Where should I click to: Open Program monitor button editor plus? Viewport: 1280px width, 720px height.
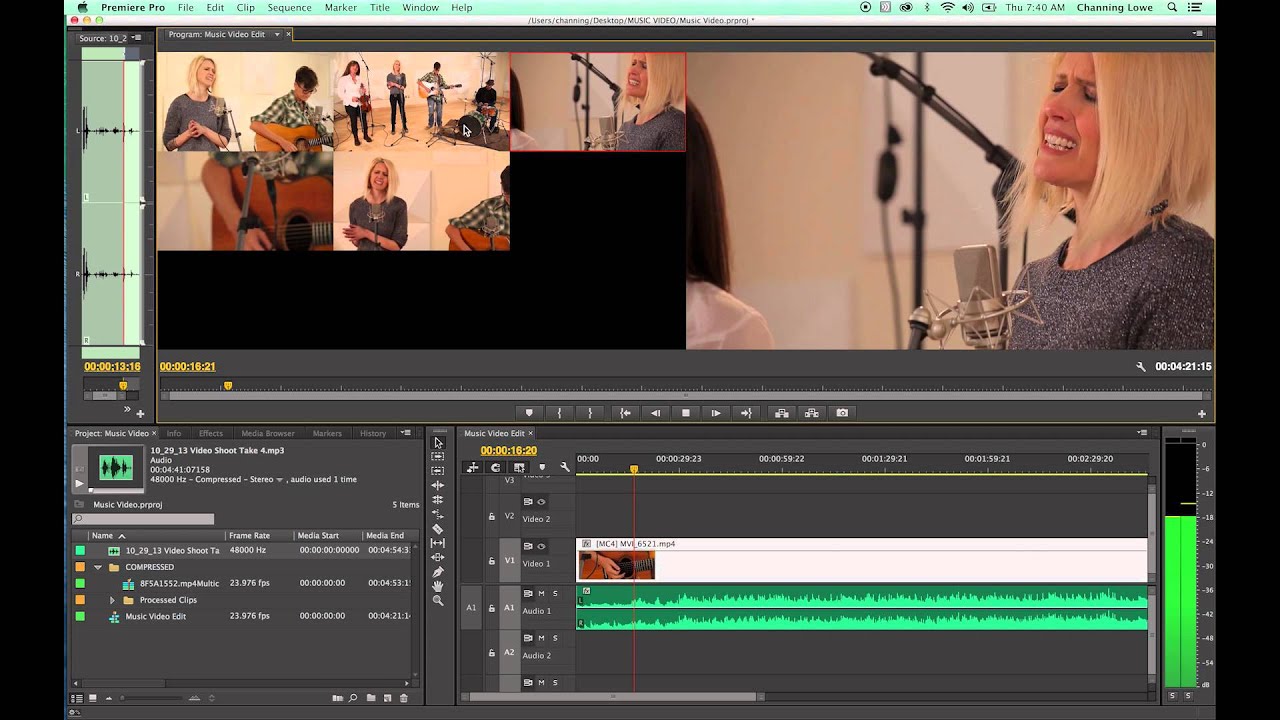pos(1202,413)
